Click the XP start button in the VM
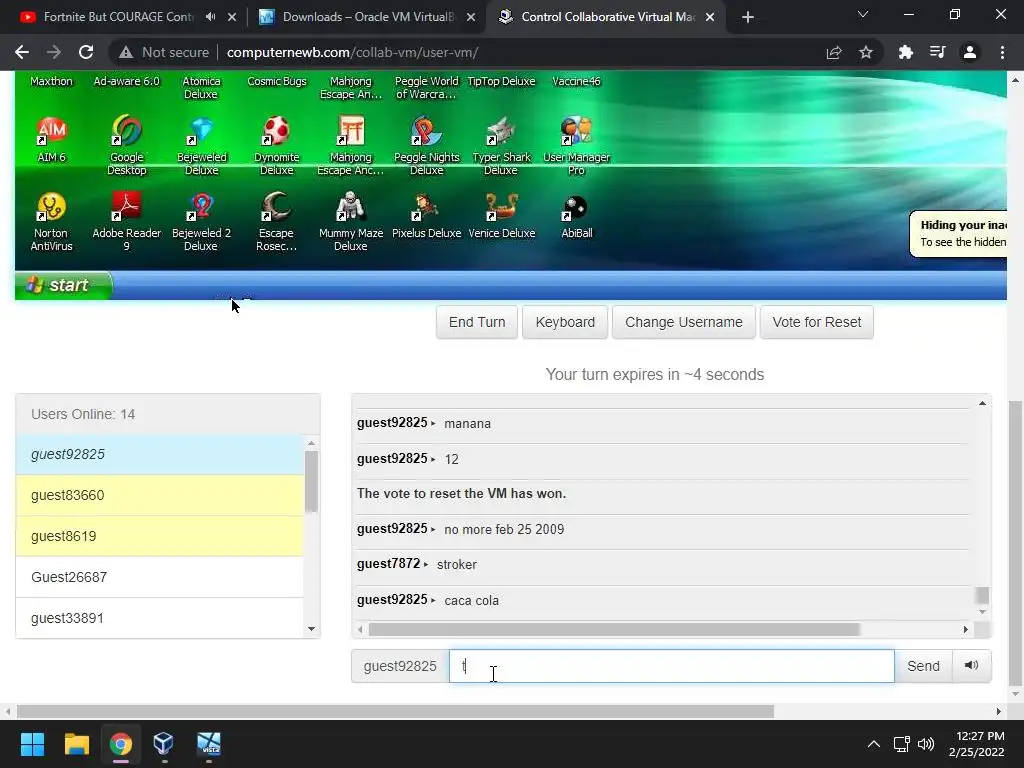 click(63, 285)
